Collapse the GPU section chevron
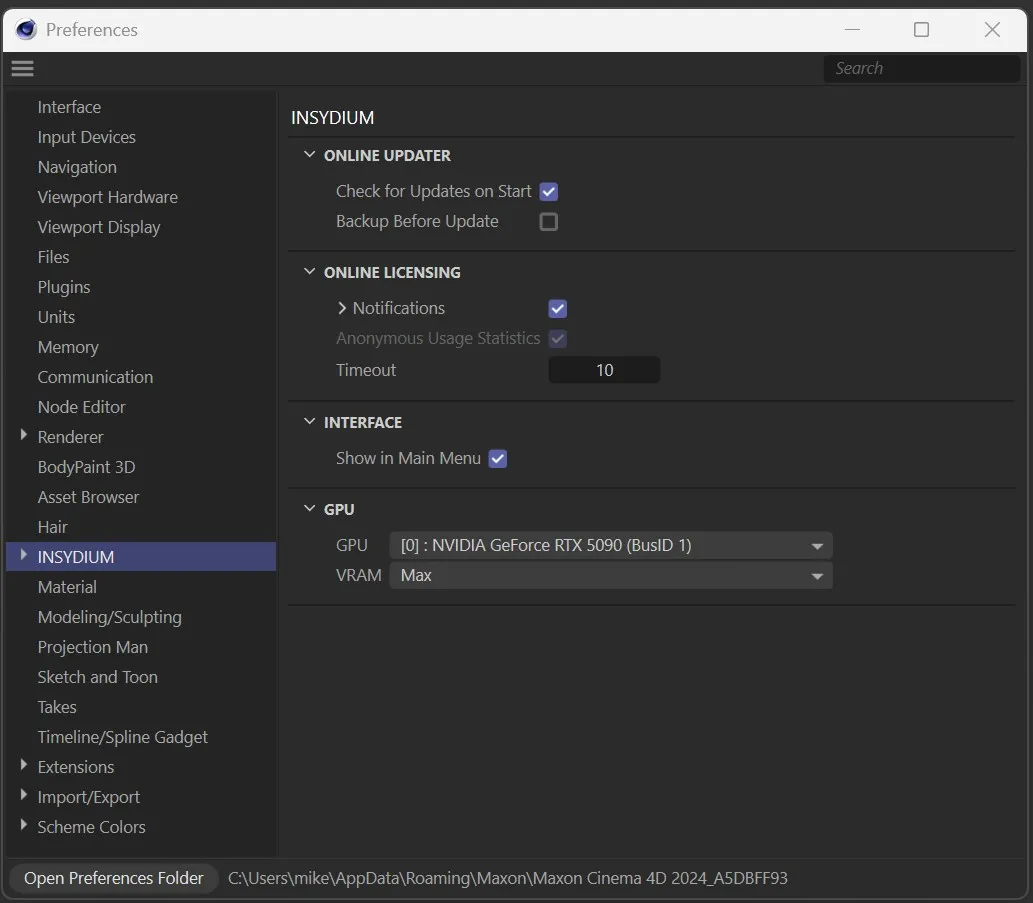The width and height of the screenshot is (1033, 903). tap(309, 509)
